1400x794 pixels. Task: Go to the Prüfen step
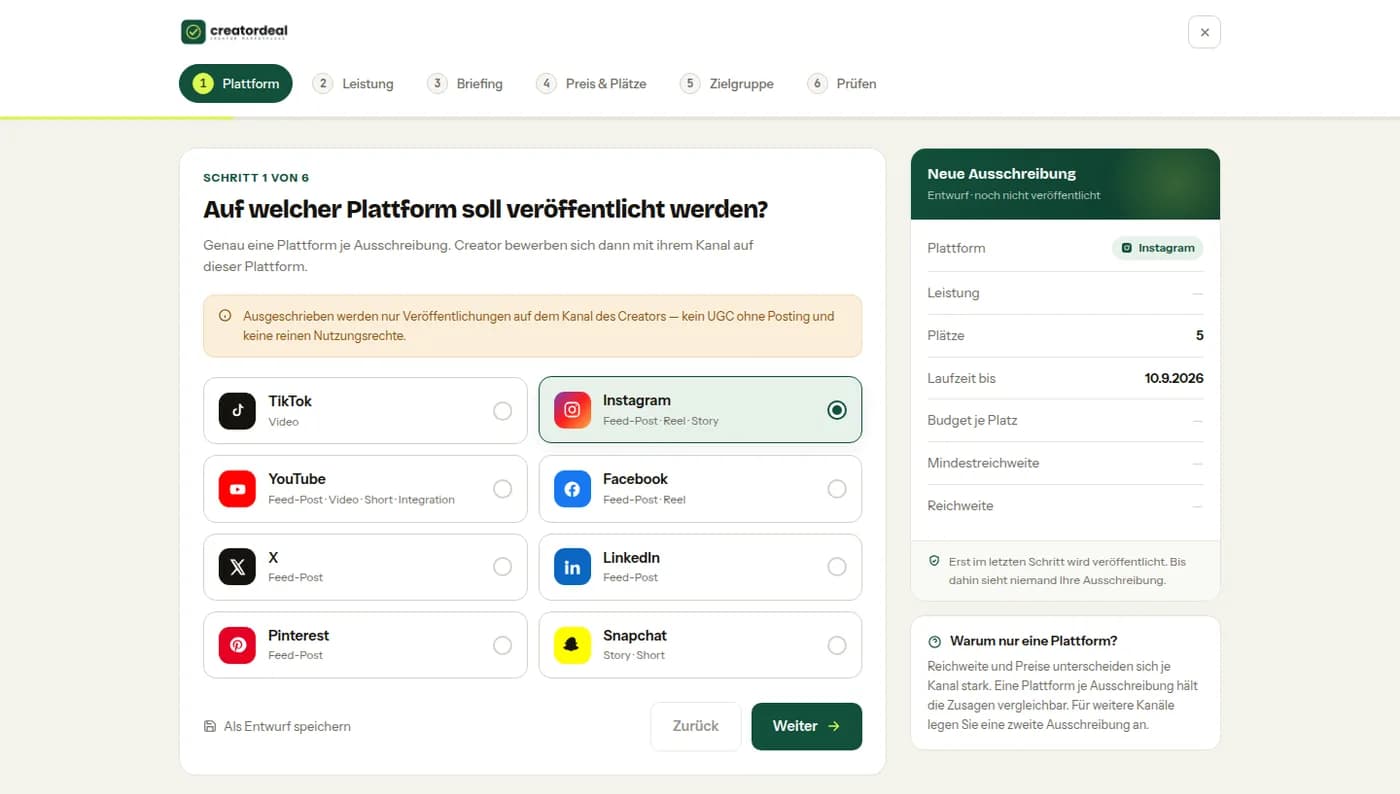tap(842, 84)
